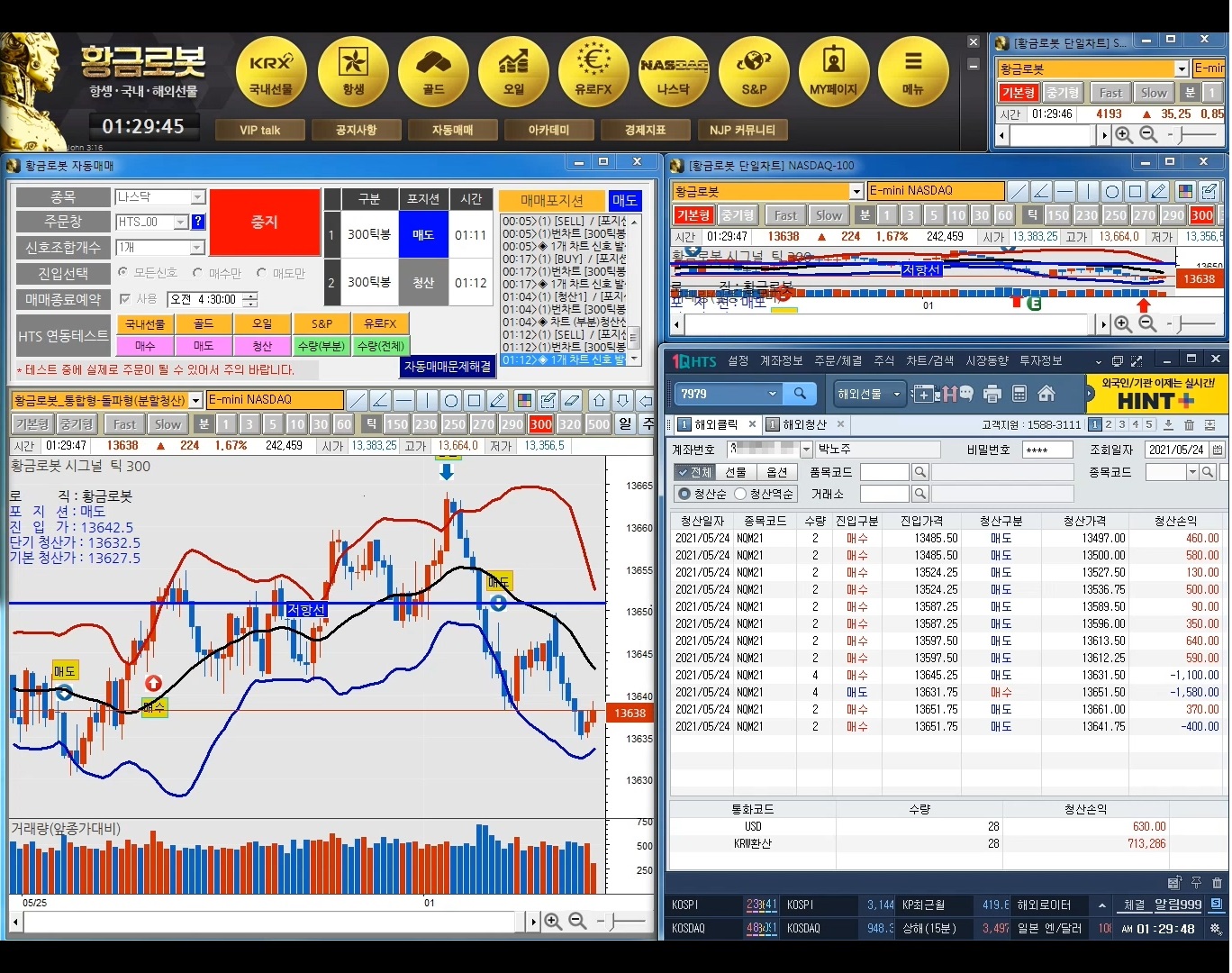Select 300 tick button in main chart

[541, 424]
